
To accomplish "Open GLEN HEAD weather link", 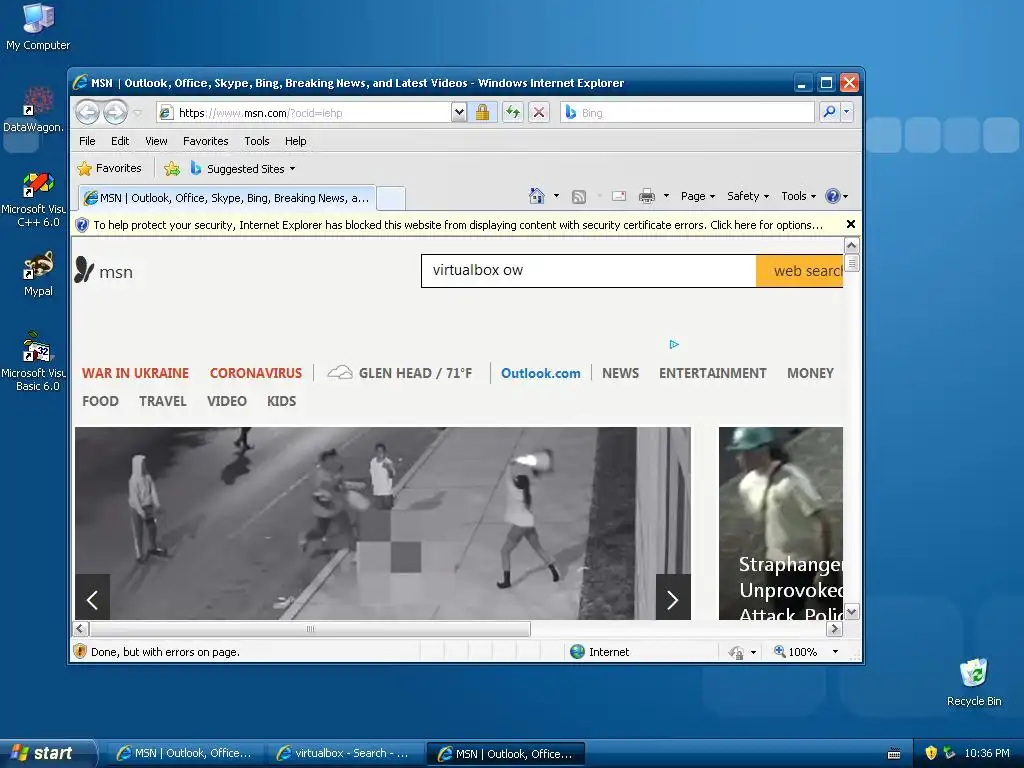I will (400, 373).
